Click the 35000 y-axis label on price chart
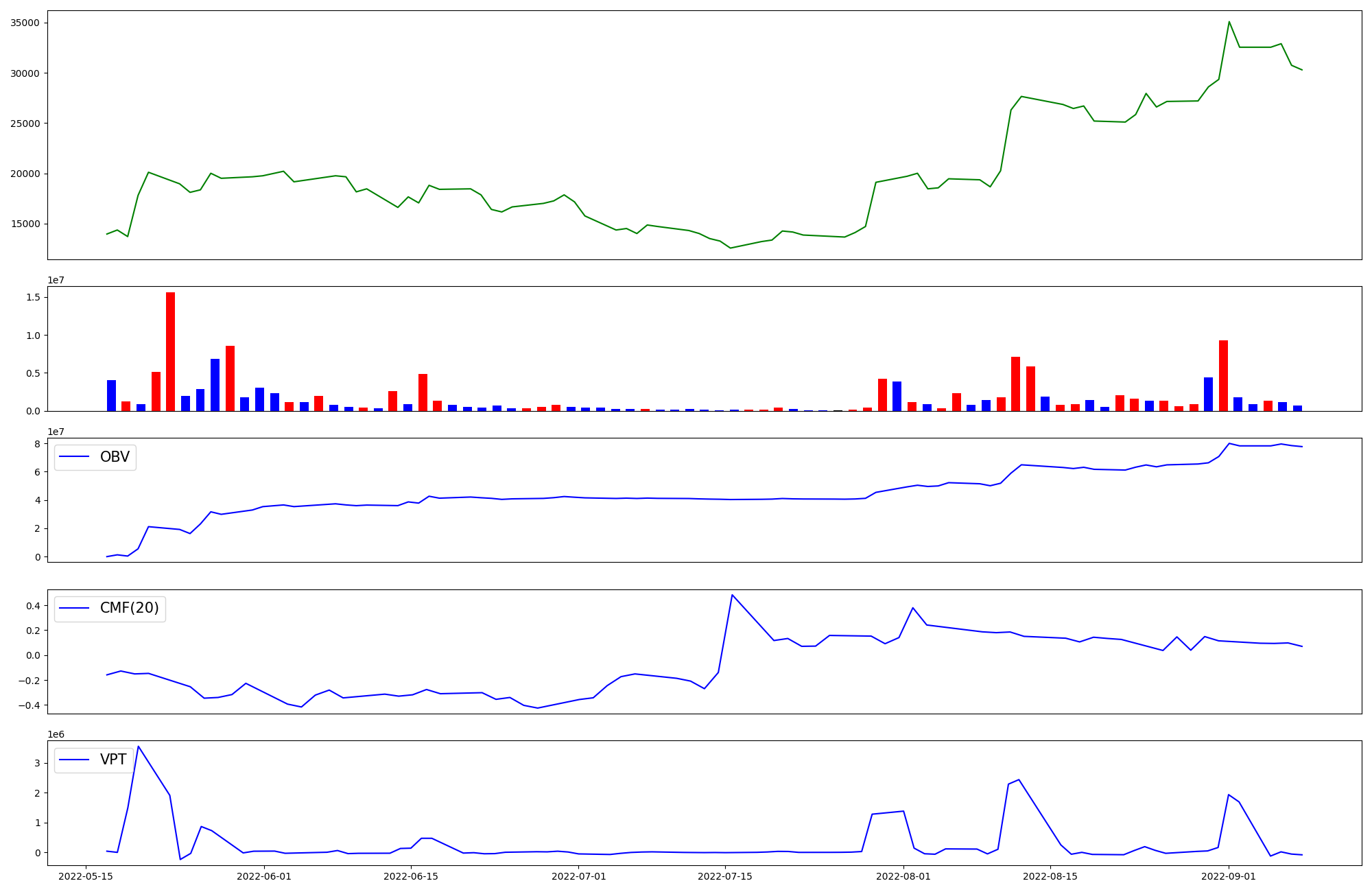Image resolution: width=1372 pixels, height=892 pixels. 25,23
